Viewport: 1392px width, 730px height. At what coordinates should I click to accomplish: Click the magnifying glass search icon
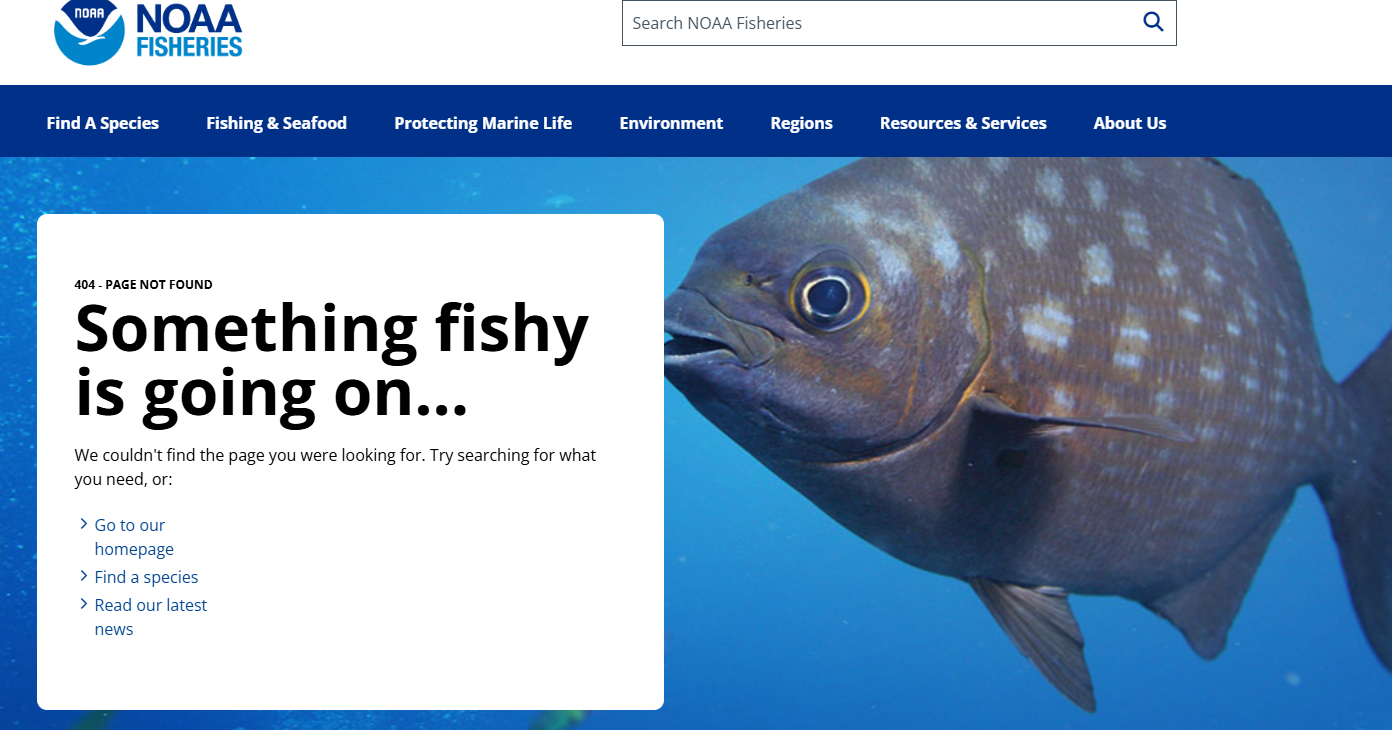(1153, 22)
